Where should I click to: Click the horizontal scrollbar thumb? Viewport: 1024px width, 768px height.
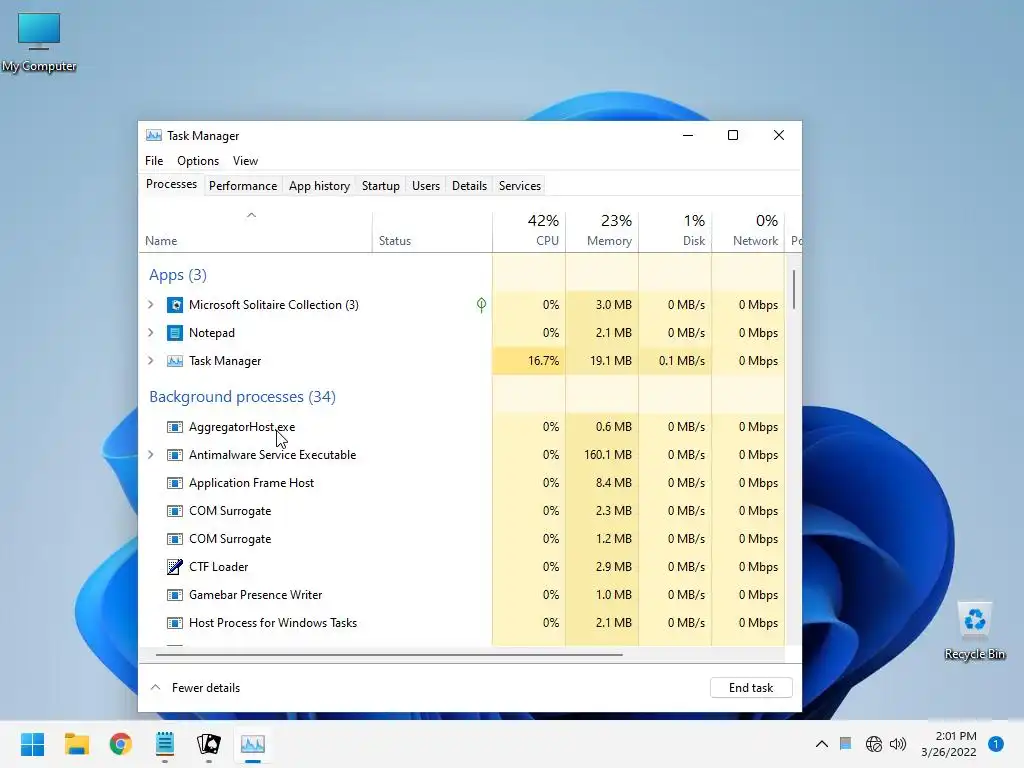(389, 654)
